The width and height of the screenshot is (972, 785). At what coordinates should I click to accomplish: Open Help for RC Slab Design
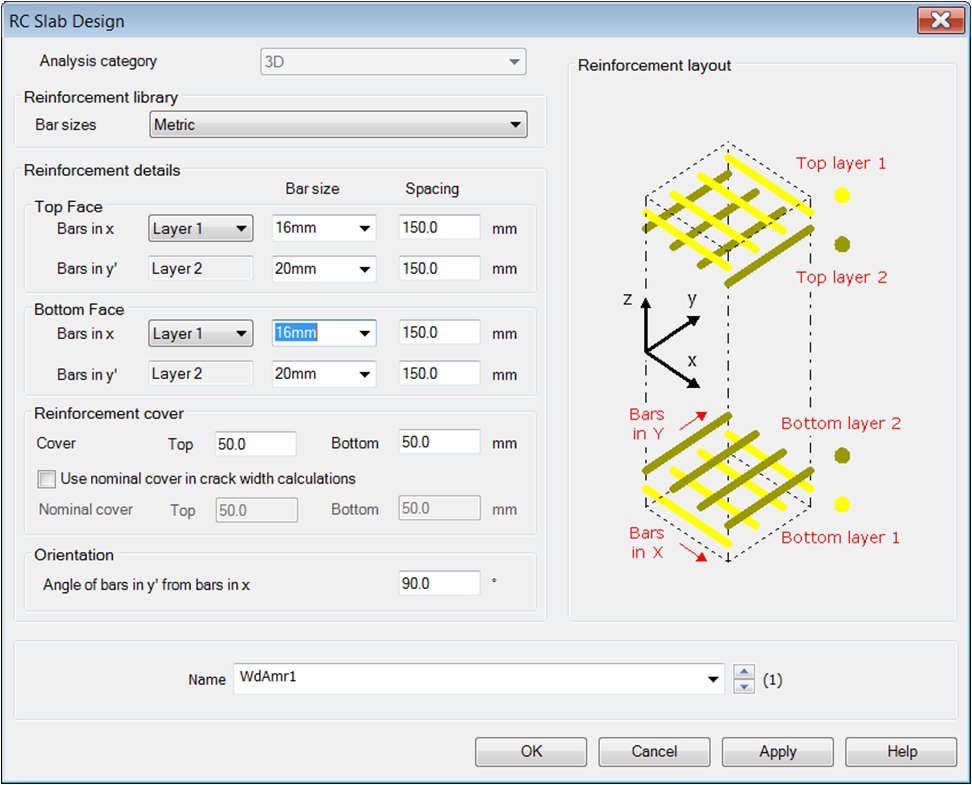tap(901, 752)
